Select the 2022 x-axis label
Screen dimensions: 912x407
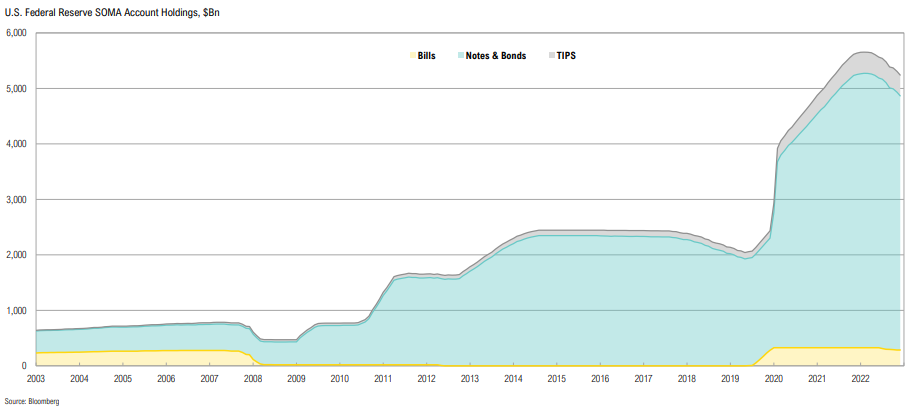pos(861,380)
